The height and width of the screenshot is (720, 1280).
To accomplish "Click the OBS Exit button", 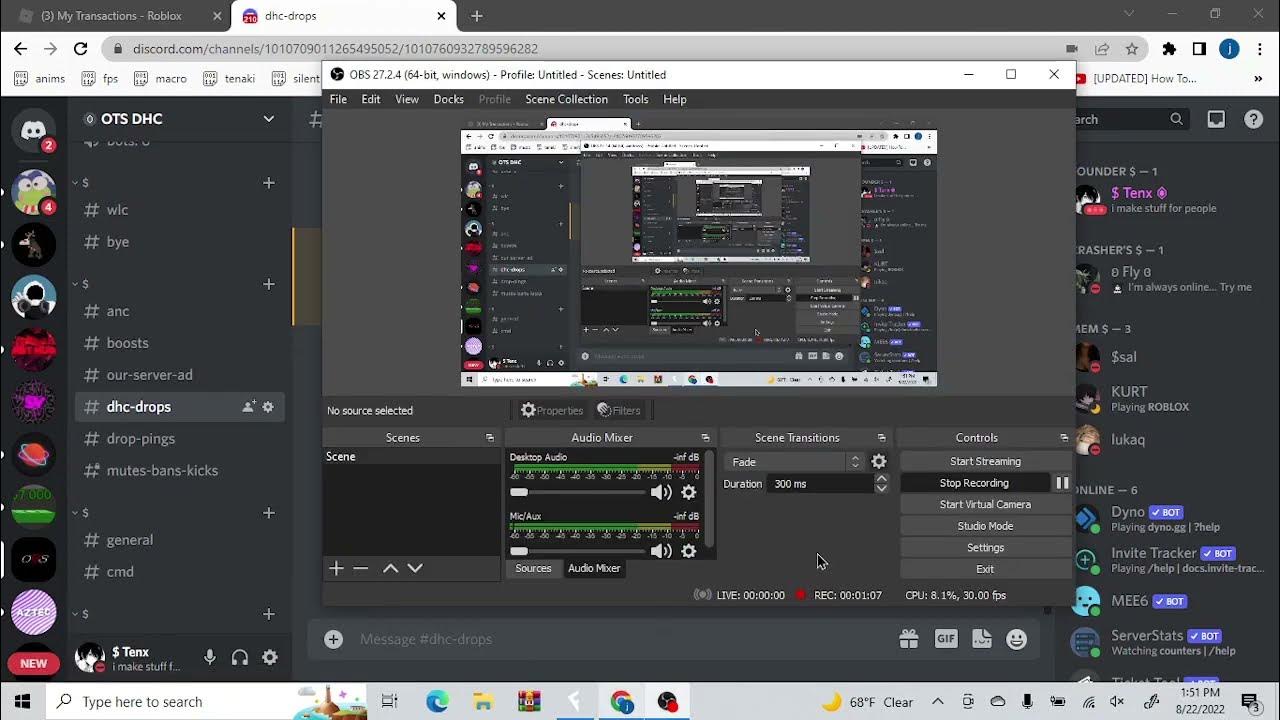I will pyautogui.click(x=985, y=569).
